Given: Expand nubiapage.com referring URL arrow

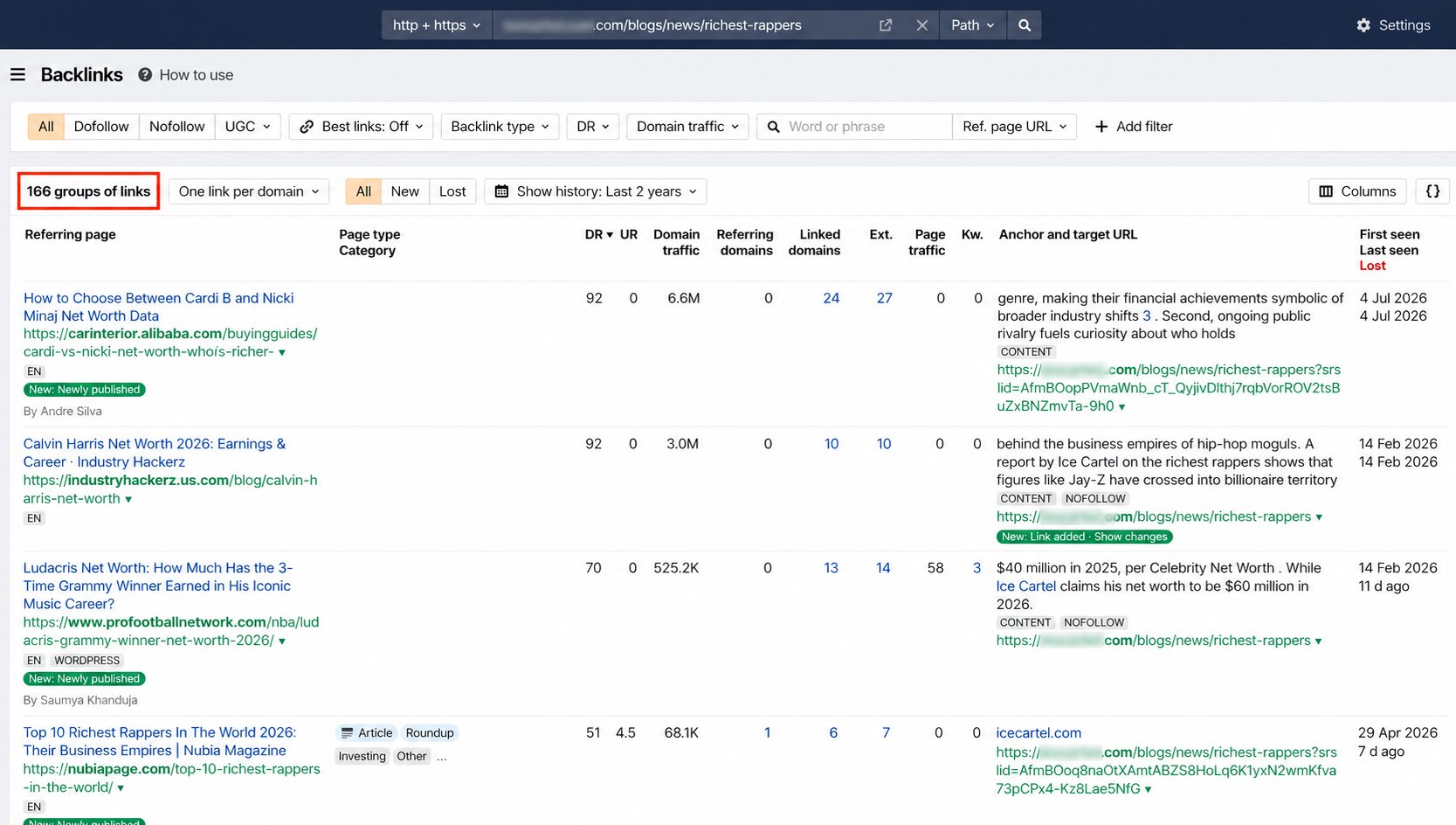Looking at the screenshot, I should coord(121,787).
